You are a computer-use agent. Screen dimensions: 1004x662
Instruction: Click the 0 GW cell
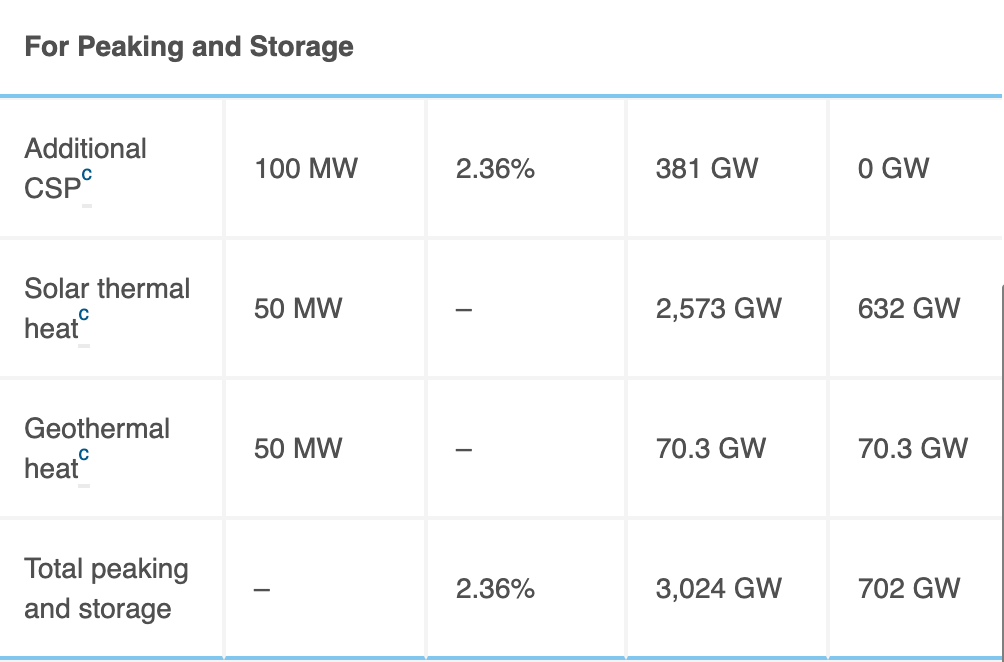pos(893,169)
